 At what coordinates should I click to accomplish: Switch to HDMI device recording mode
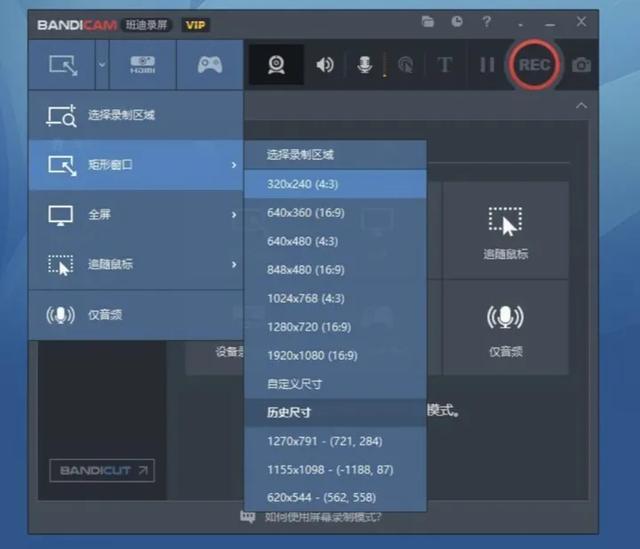142,65
